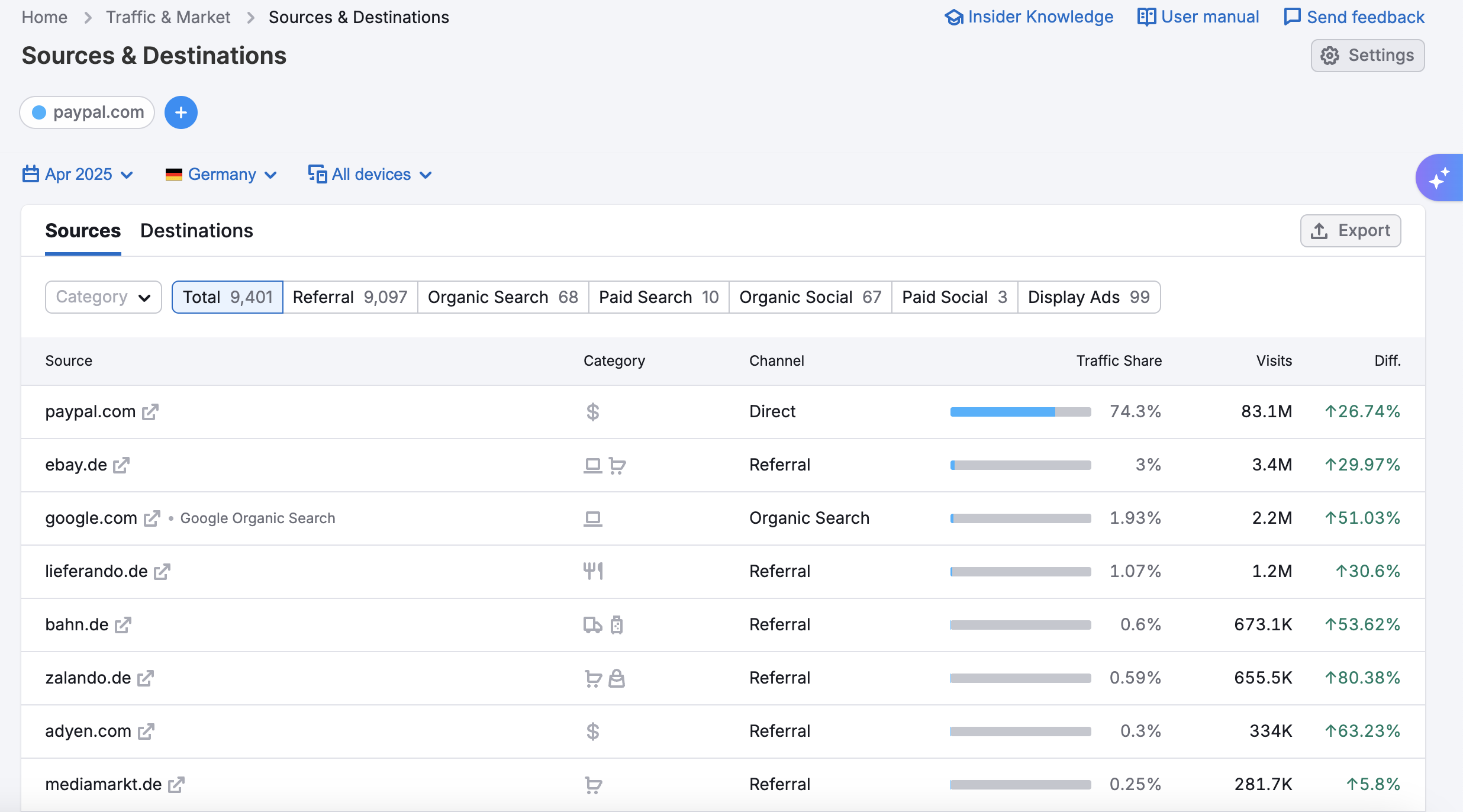Click shopping cart icon in mediamarkt.de row

coord(593,785)
